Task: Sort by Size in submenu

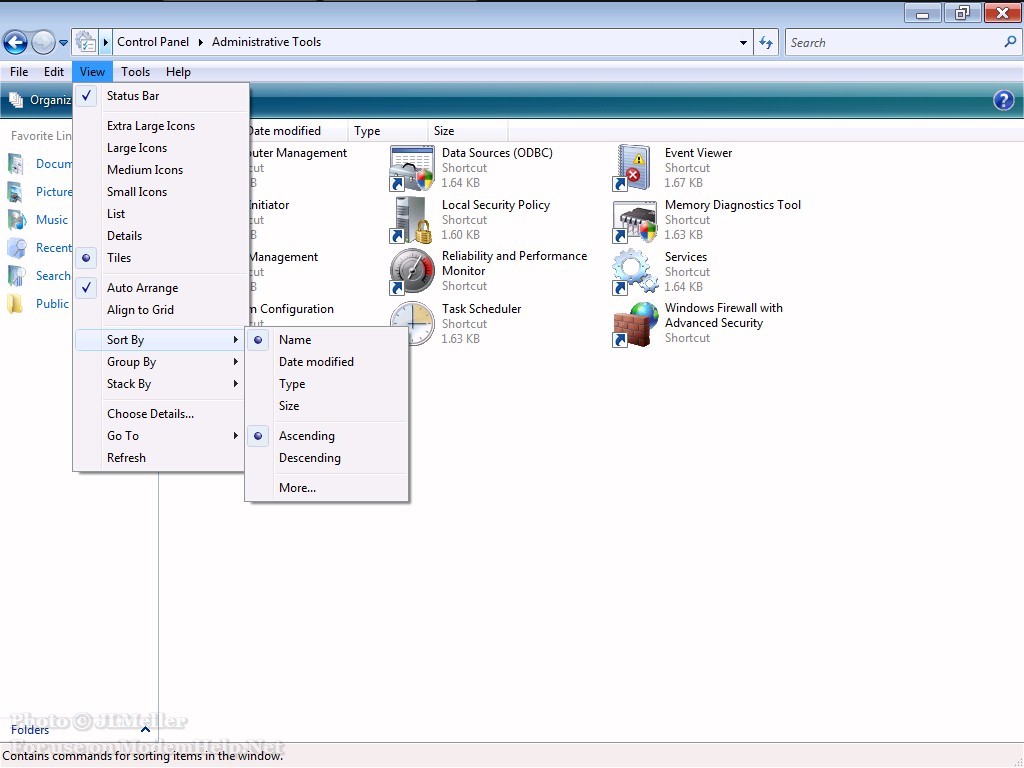Action: tap(327, 406)
